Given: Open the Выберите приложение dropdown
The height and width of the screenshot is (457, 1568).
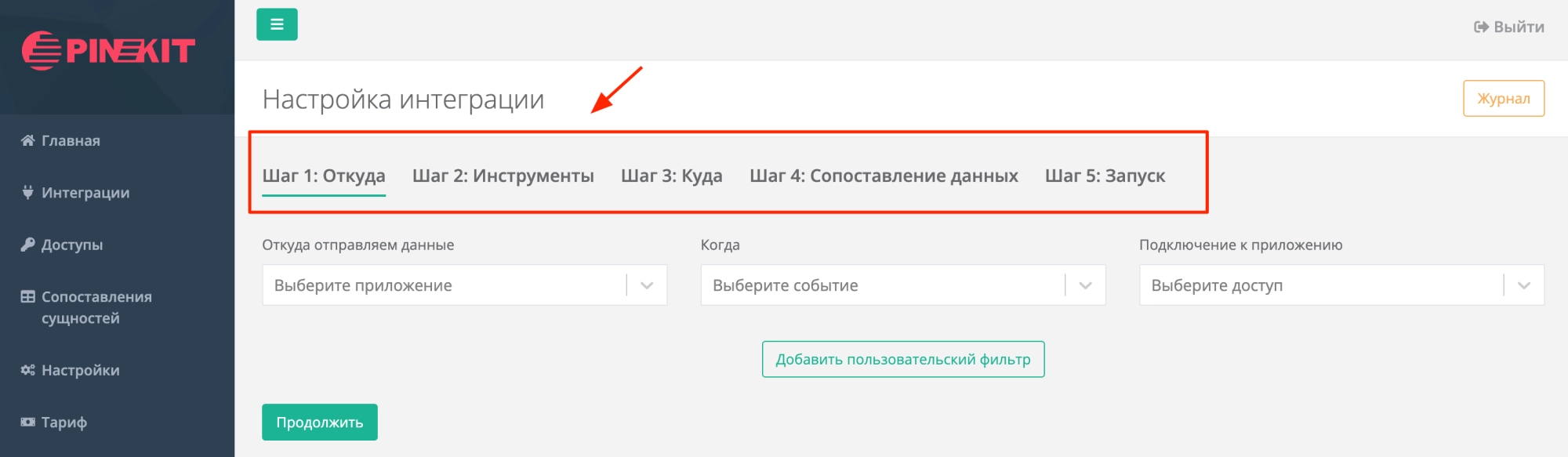Looking at the screenshot, I should point(464,285).
